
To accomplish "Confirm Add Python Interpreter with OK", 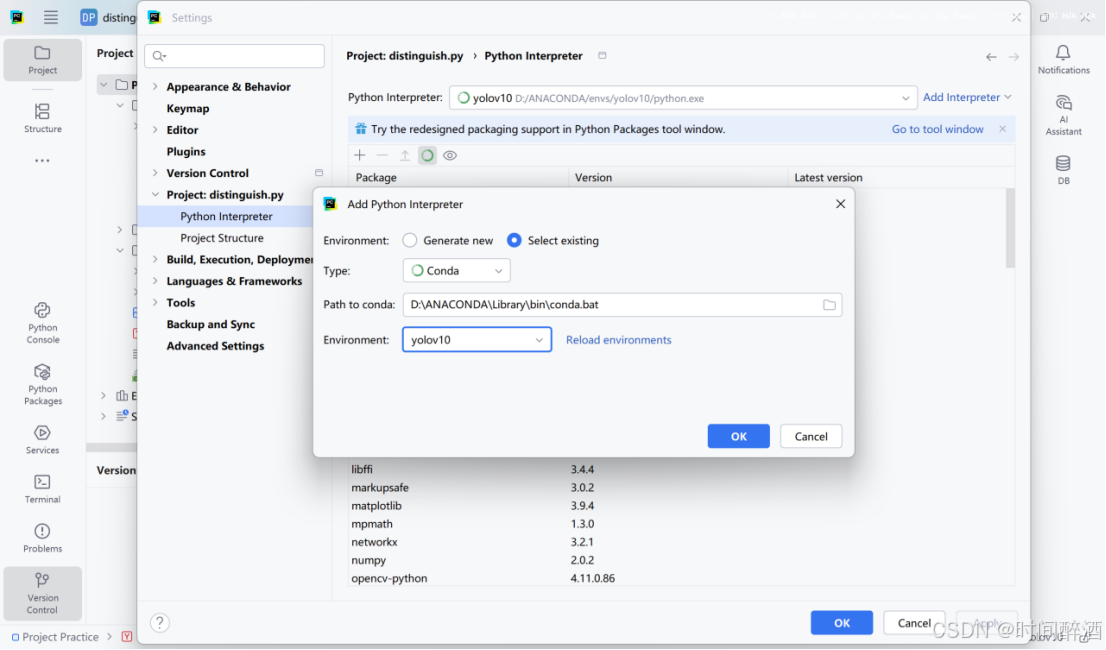I will [739, 436].
